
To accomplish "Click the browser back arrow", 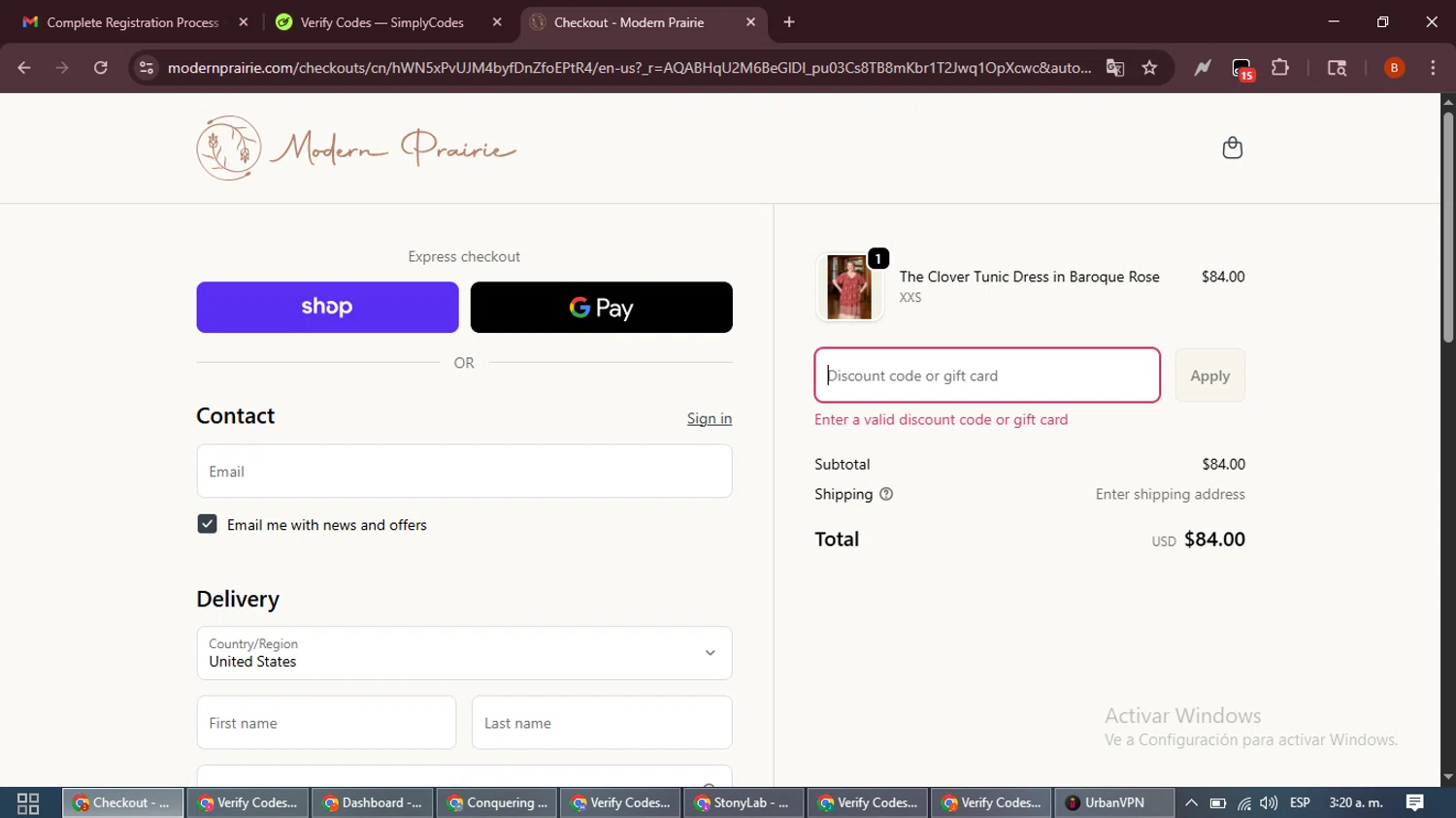I will pyautogui.click(x=24, y=68).
